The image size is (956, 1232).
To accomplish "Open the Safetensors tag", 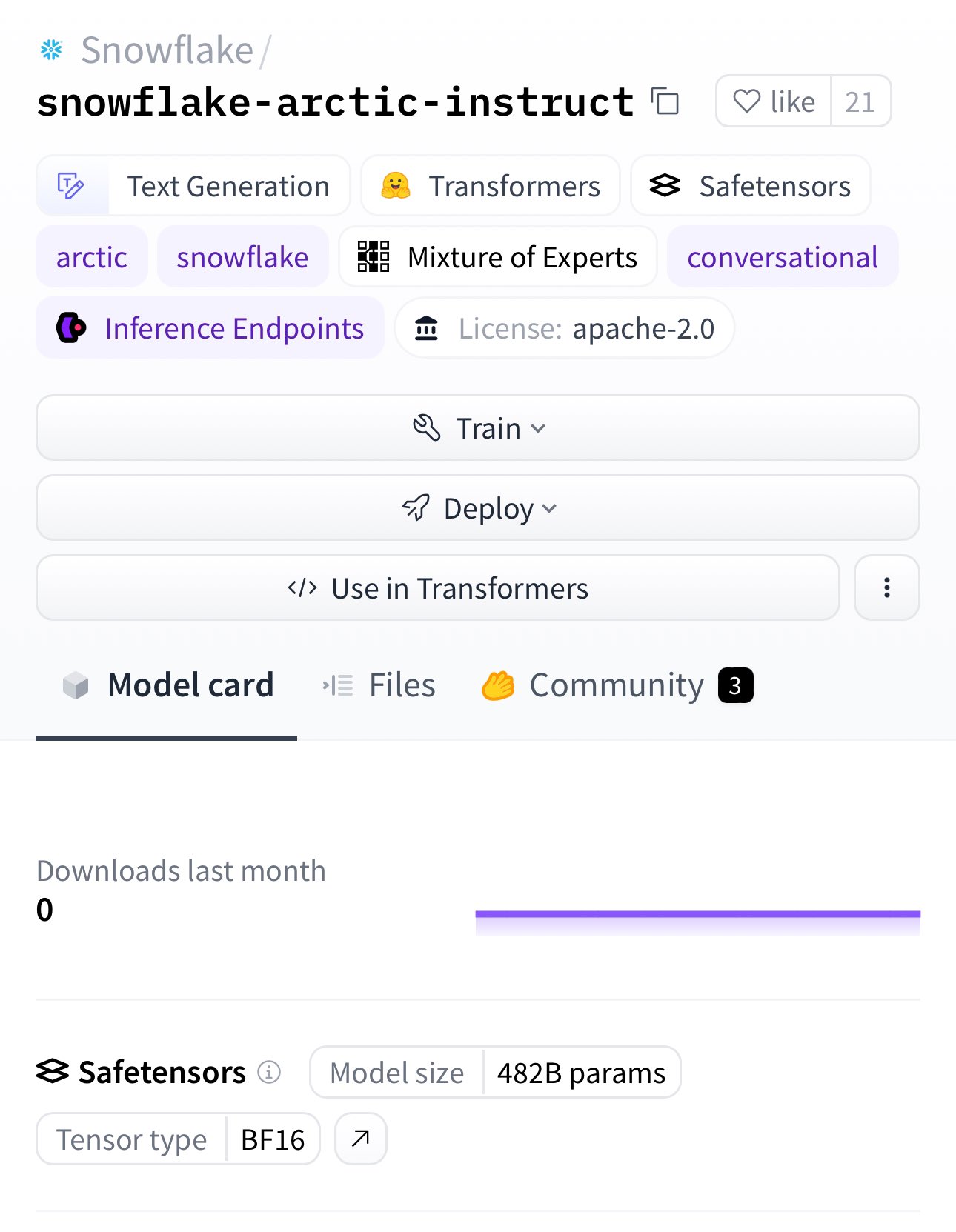I will tap(750, 186).
